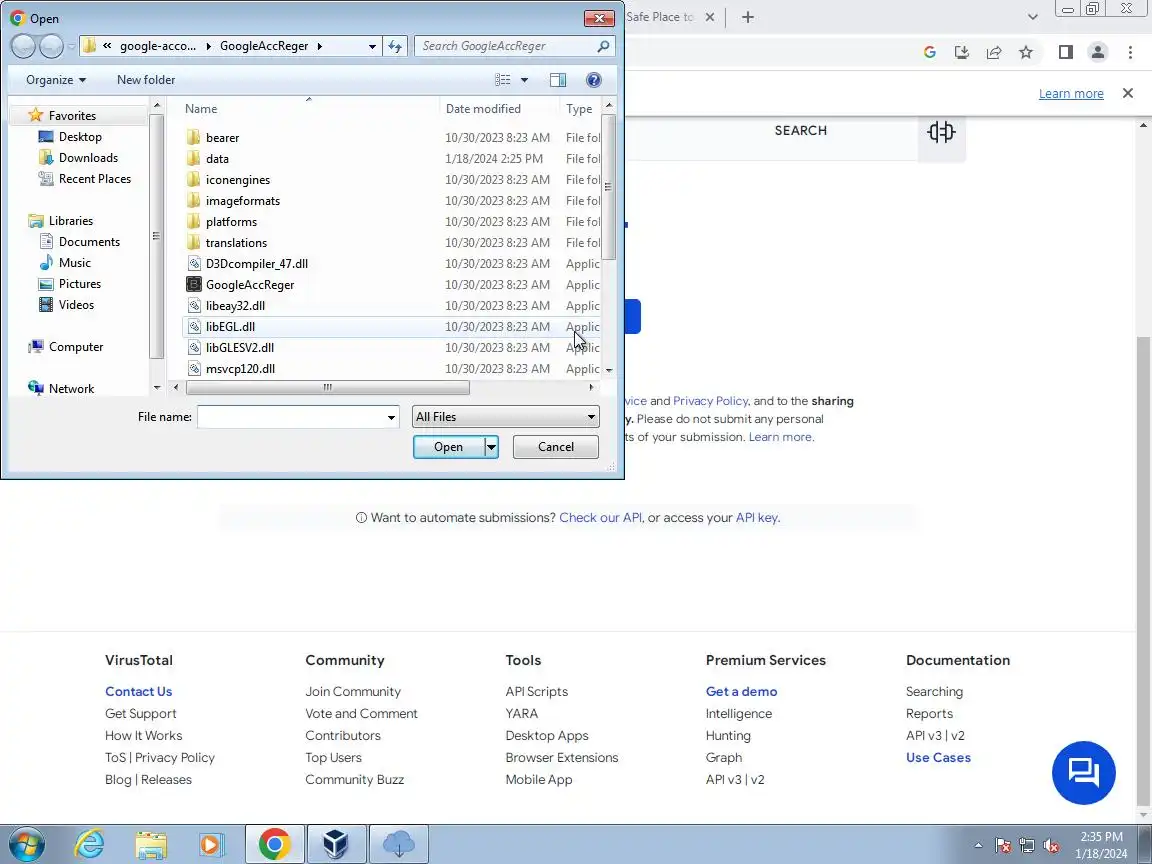This screenshot has height=864, width=1152.
Task: Open Chrome profile avatar menu
Action: click(1098, 52)
